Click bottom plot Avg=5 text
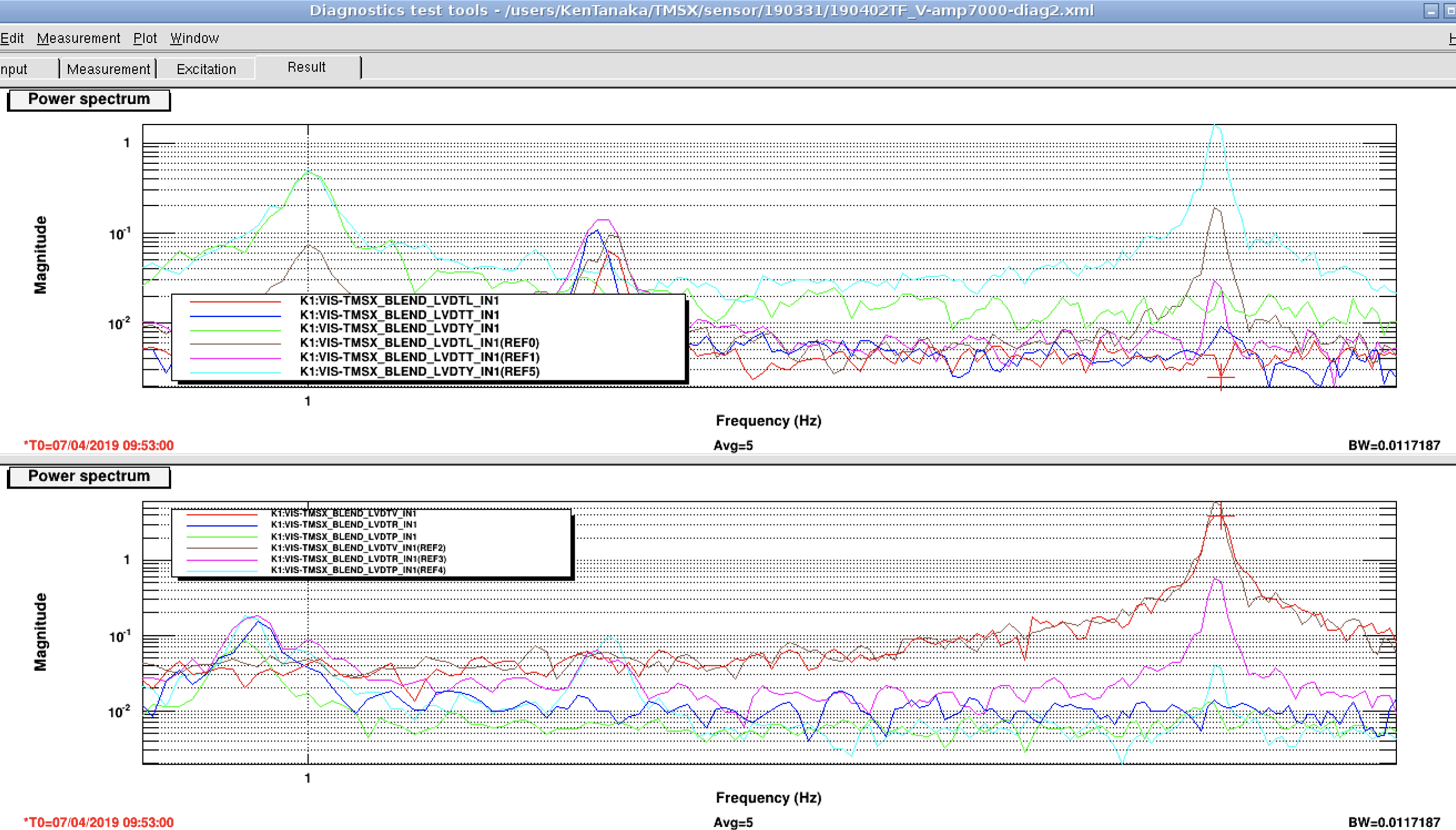Screen dimensions: 1456x830 coord(733,823)
